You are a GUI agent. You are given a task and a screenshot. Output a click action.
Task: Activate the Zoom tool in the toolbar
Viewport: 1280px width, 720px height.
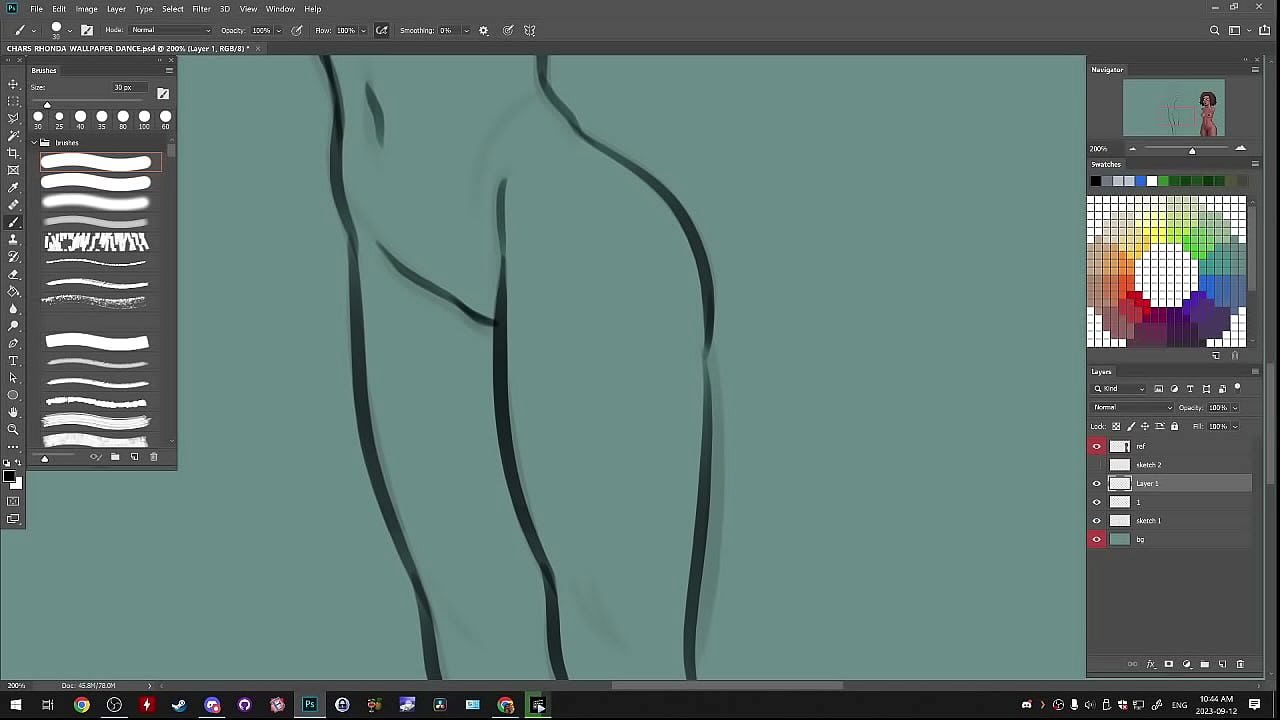point(13,429)
